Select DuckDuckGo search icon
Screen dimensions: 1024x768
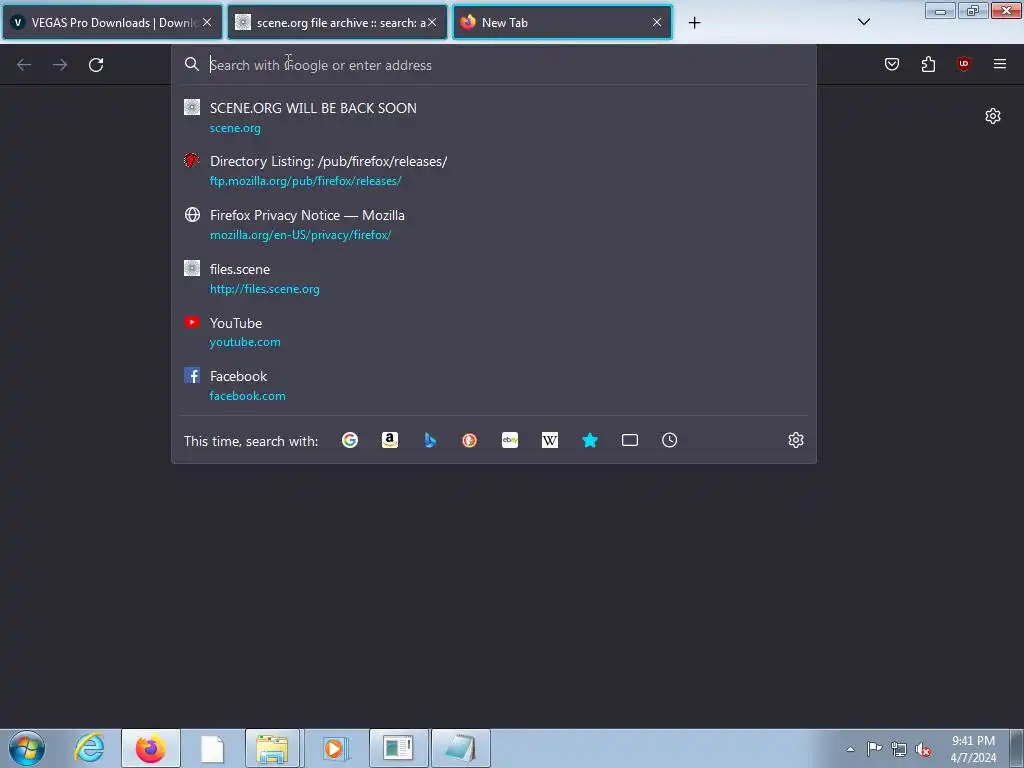(x=470, y=440)
